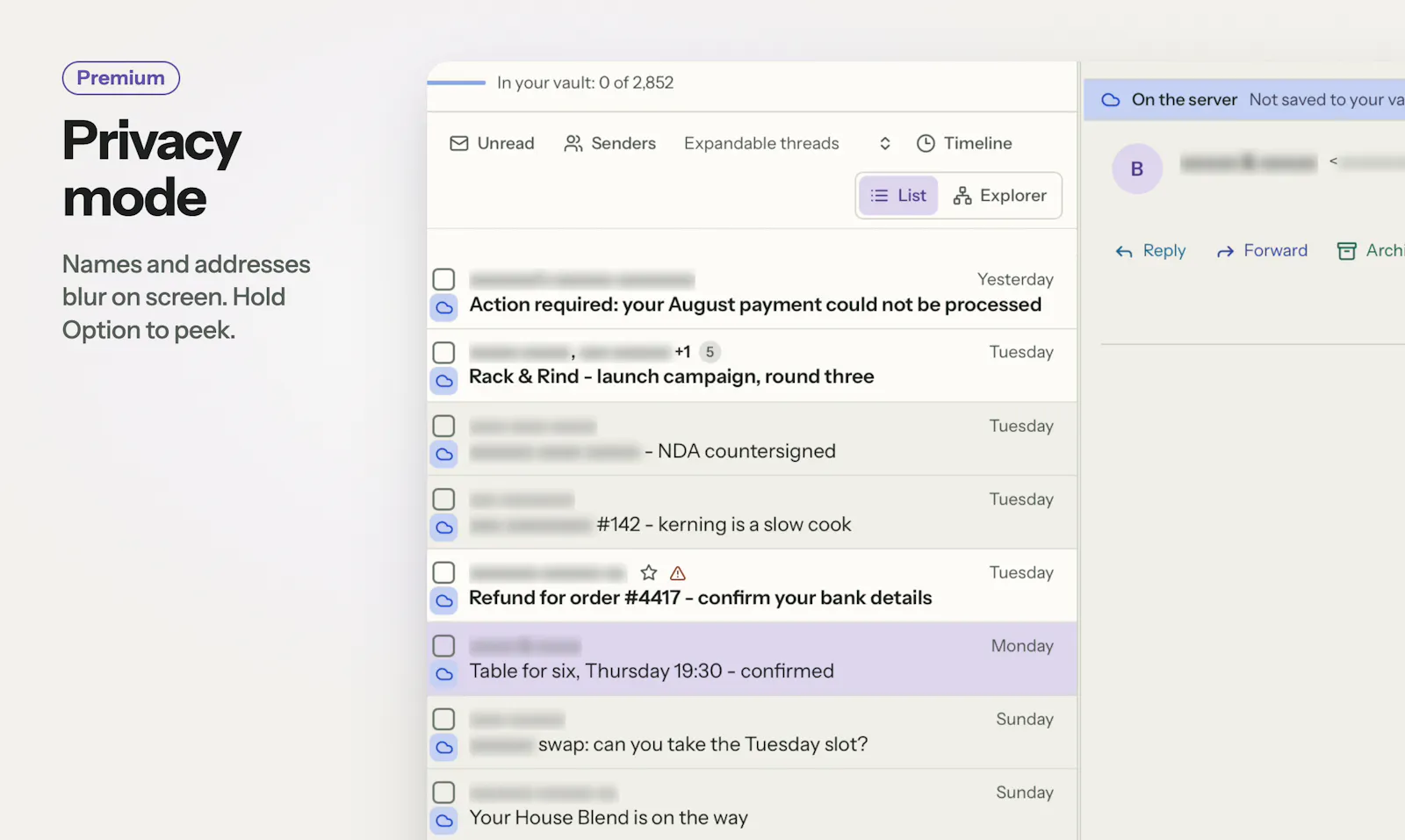Click cloud icon on Table for six row
The height and width of the screenshot is (840, 1405).
444,674
